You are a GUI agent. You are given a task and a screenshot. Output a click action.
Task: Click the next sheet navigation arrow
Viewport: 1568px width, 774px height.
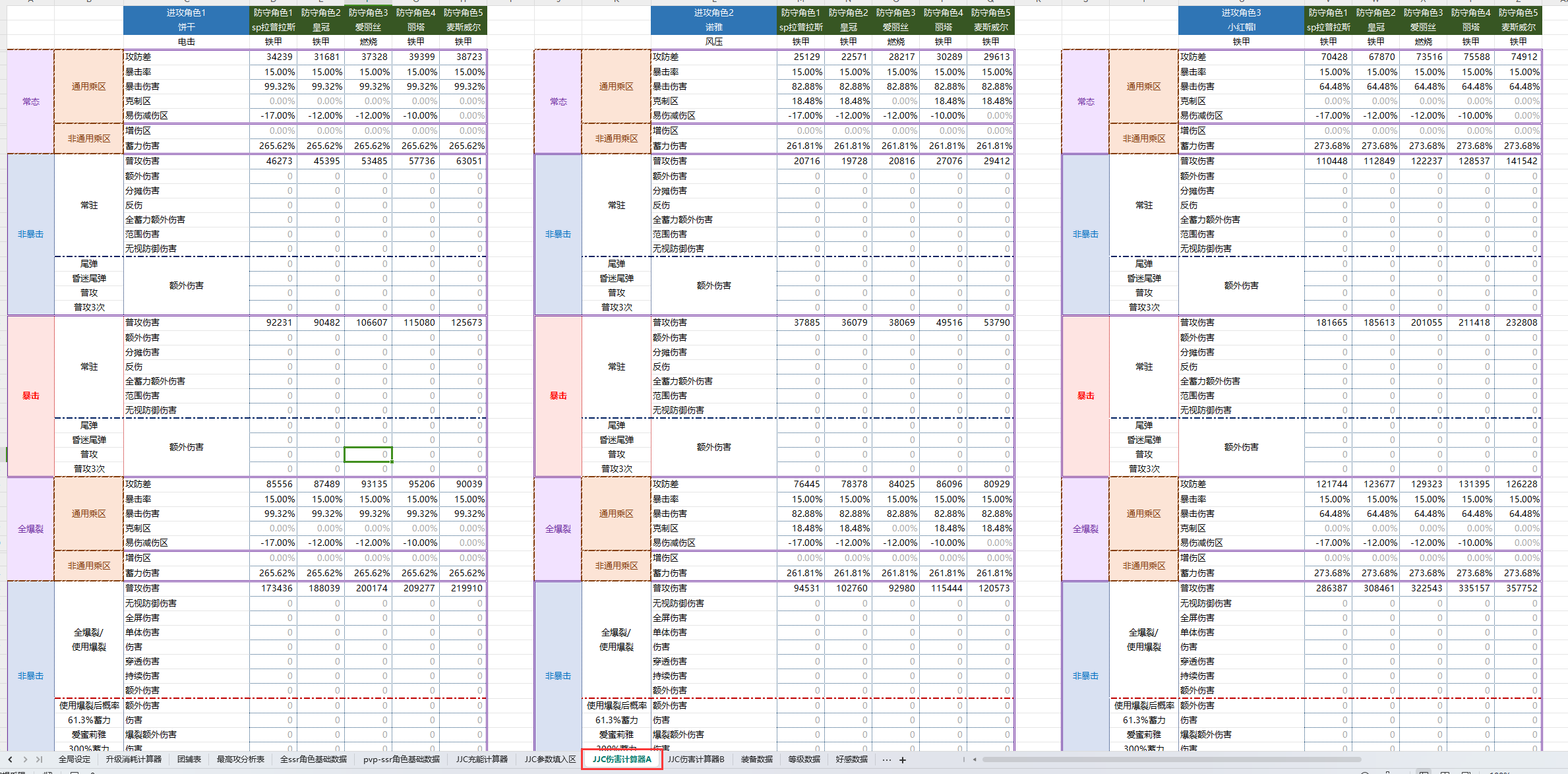point(25,759)
